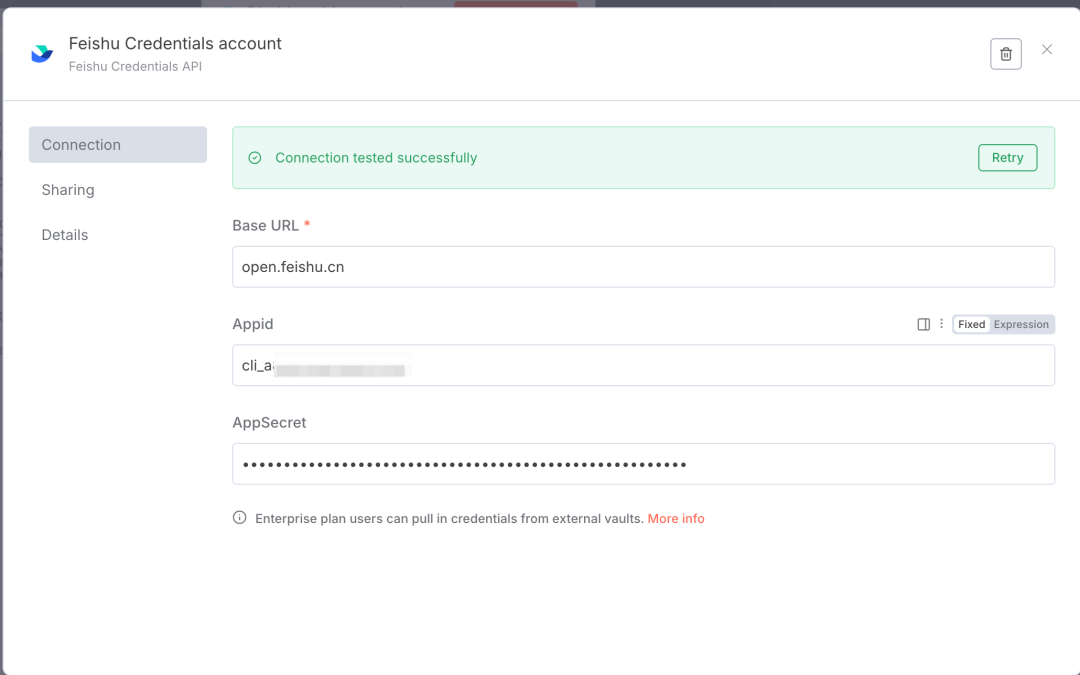
Task: Click into the Appid input field
Action: pyautogui.click(x=643, y=365)
